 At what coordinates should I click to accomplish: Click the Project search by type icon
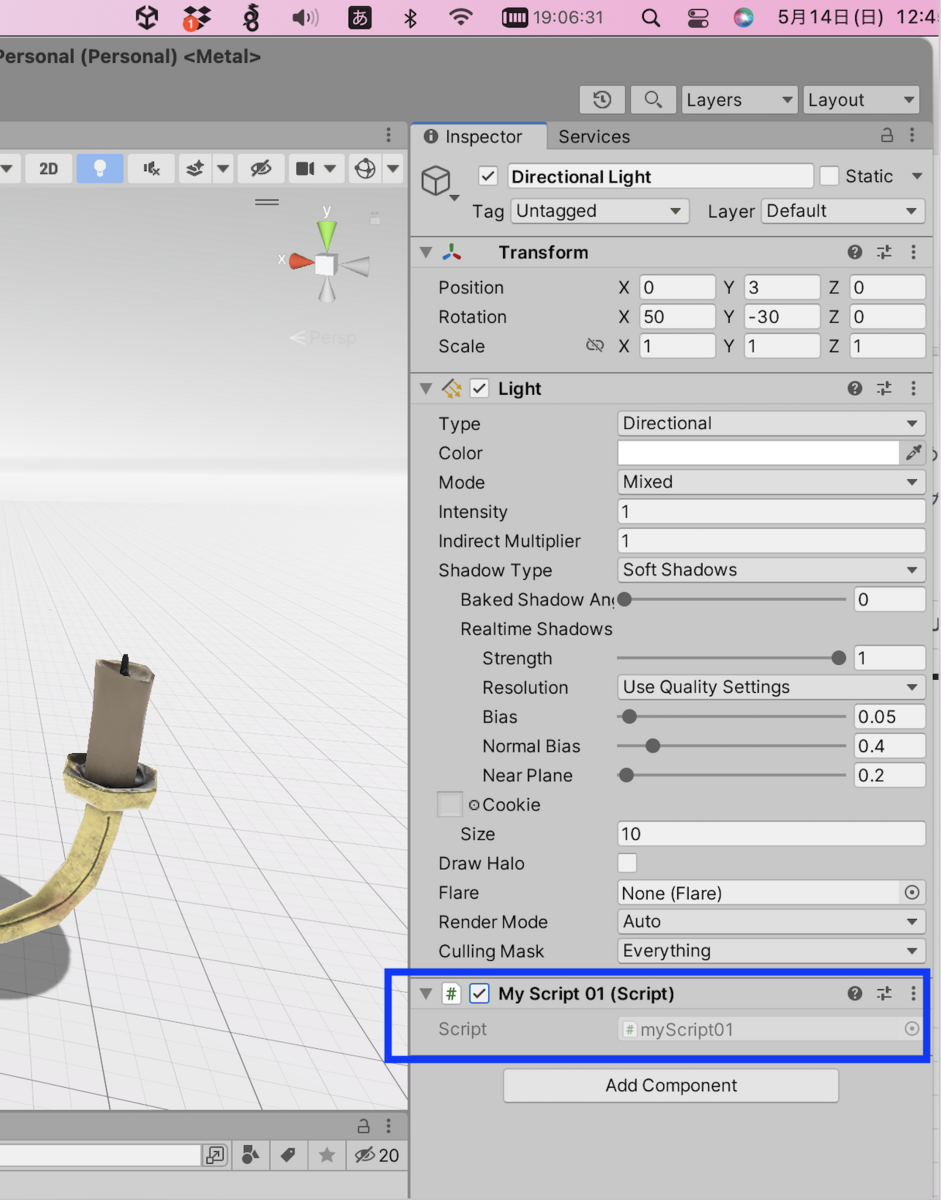(x=250, y=1155)
